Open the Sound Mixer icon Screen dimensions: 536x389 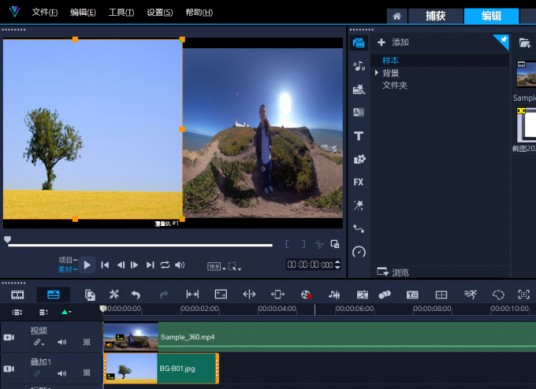334,295
